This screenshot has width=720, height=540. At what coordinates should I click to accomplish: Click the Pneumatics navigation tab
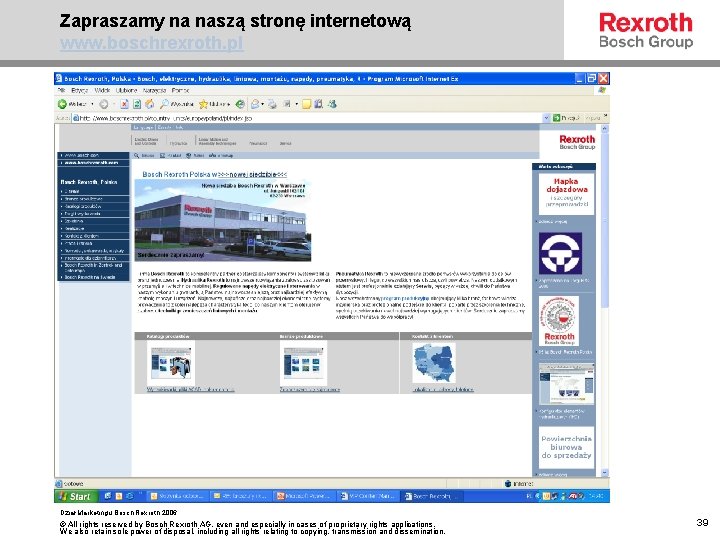point(258,143)
